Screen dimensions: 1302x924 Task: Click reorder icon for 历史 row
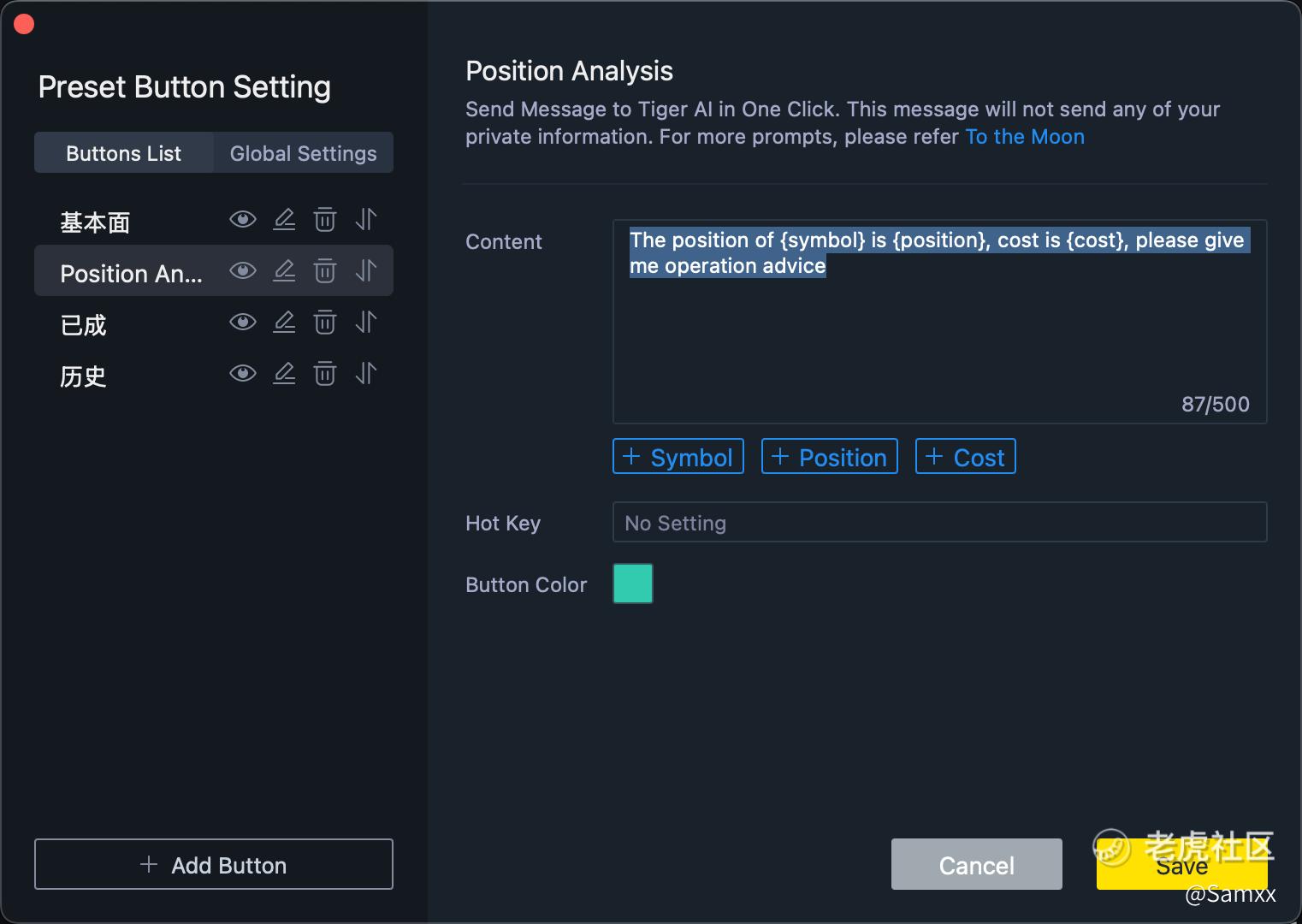[x=366, y=374]
